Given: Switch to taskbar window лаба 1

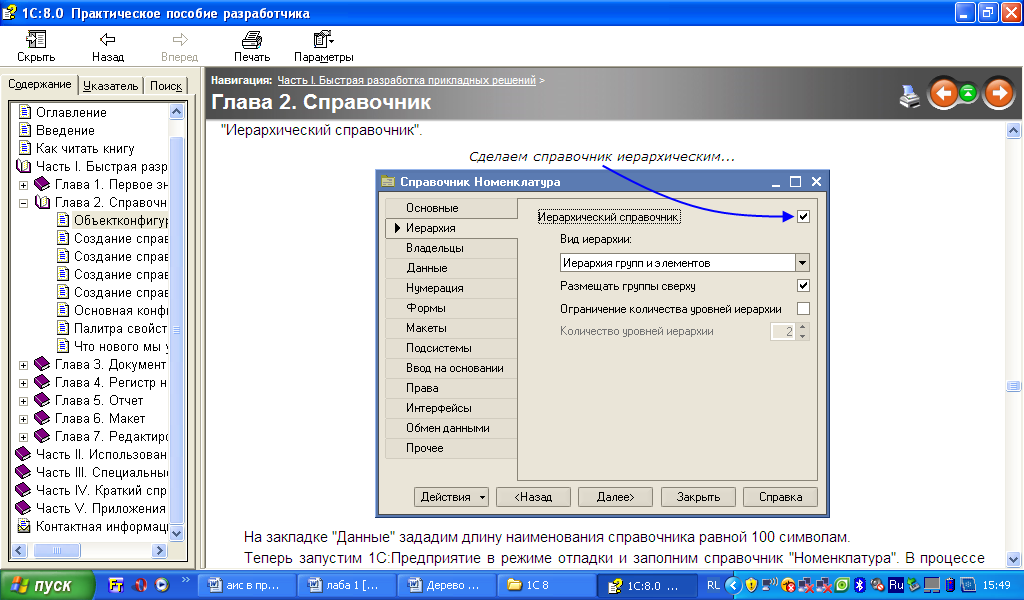Looking at the screenshot, I should [x=347, y=585].
